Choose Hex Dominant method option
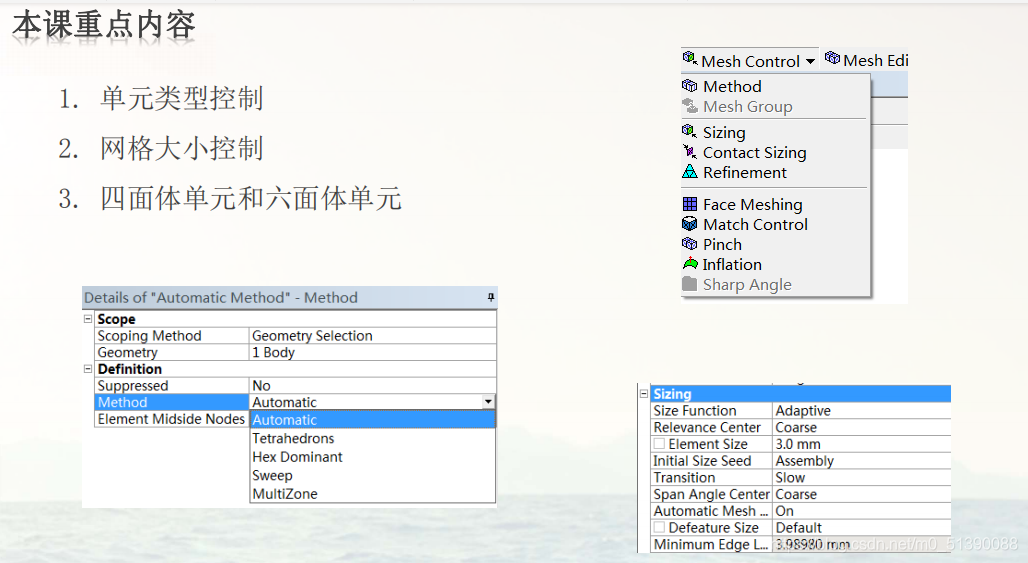1028x563 pixels. point(297,457)
